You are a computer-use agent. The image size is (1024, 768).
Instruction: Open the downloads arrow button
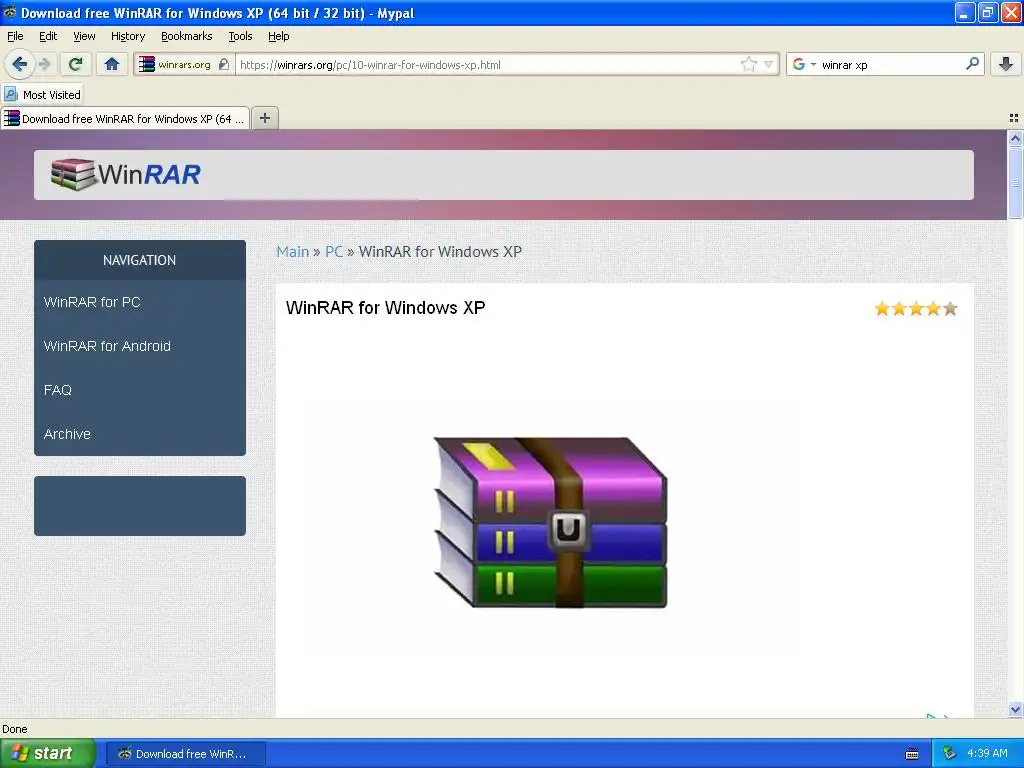1006,64
